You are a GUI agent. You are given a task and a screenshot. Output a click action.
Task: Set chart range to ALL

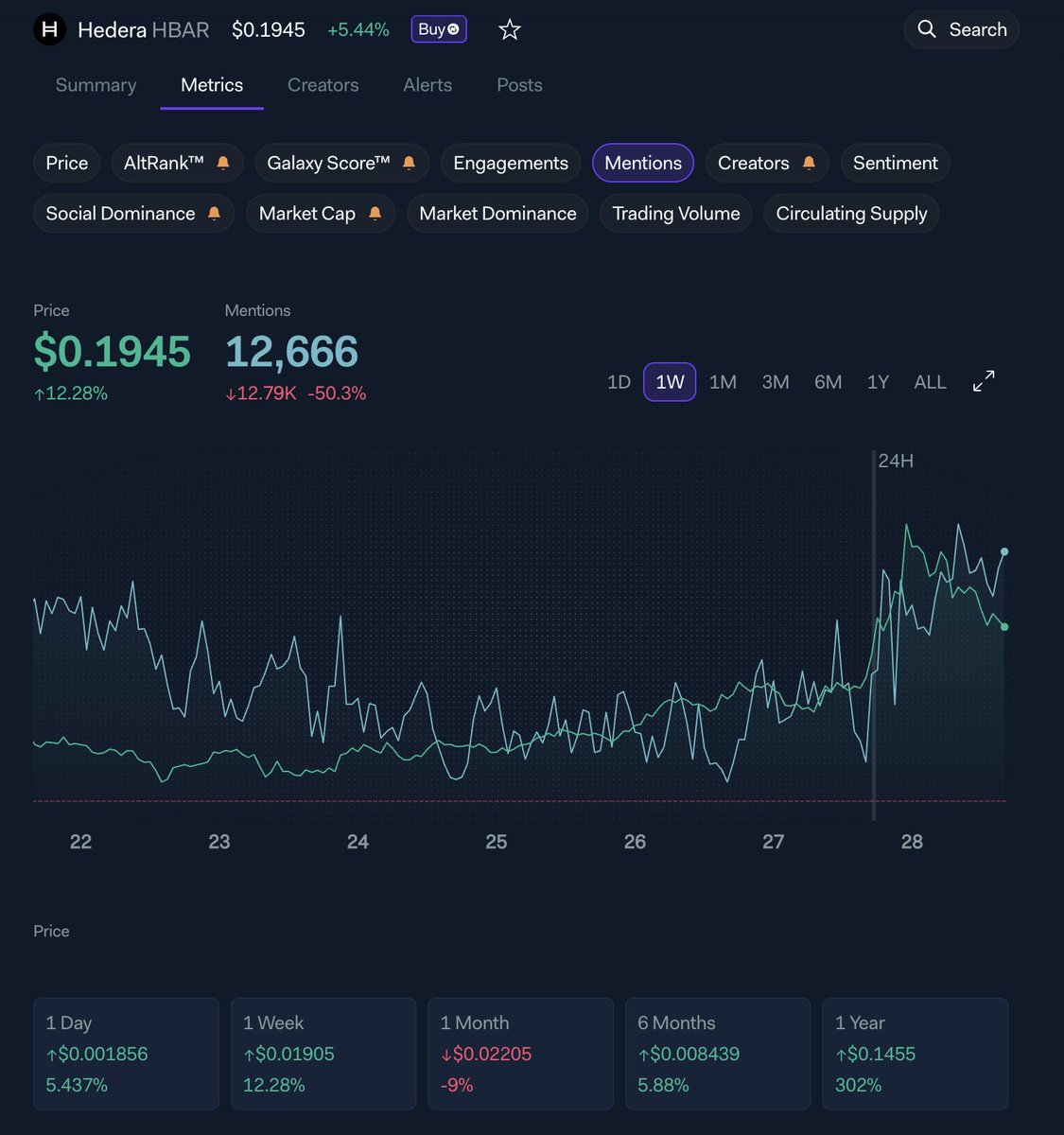pyautogui.click(x=930, y=382)
